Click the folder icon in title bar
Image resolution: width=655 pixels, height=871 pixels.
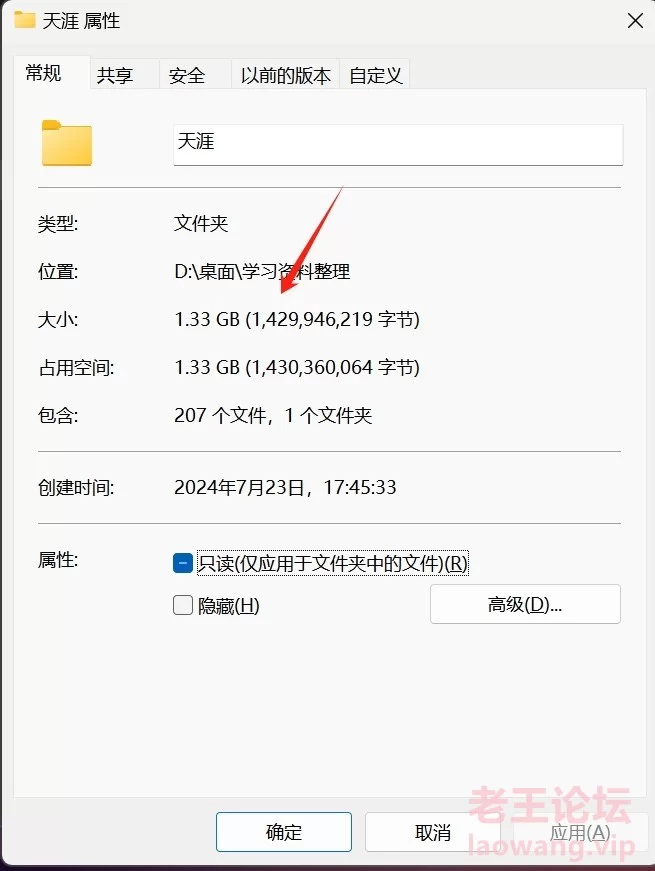[x=24, y=20]
